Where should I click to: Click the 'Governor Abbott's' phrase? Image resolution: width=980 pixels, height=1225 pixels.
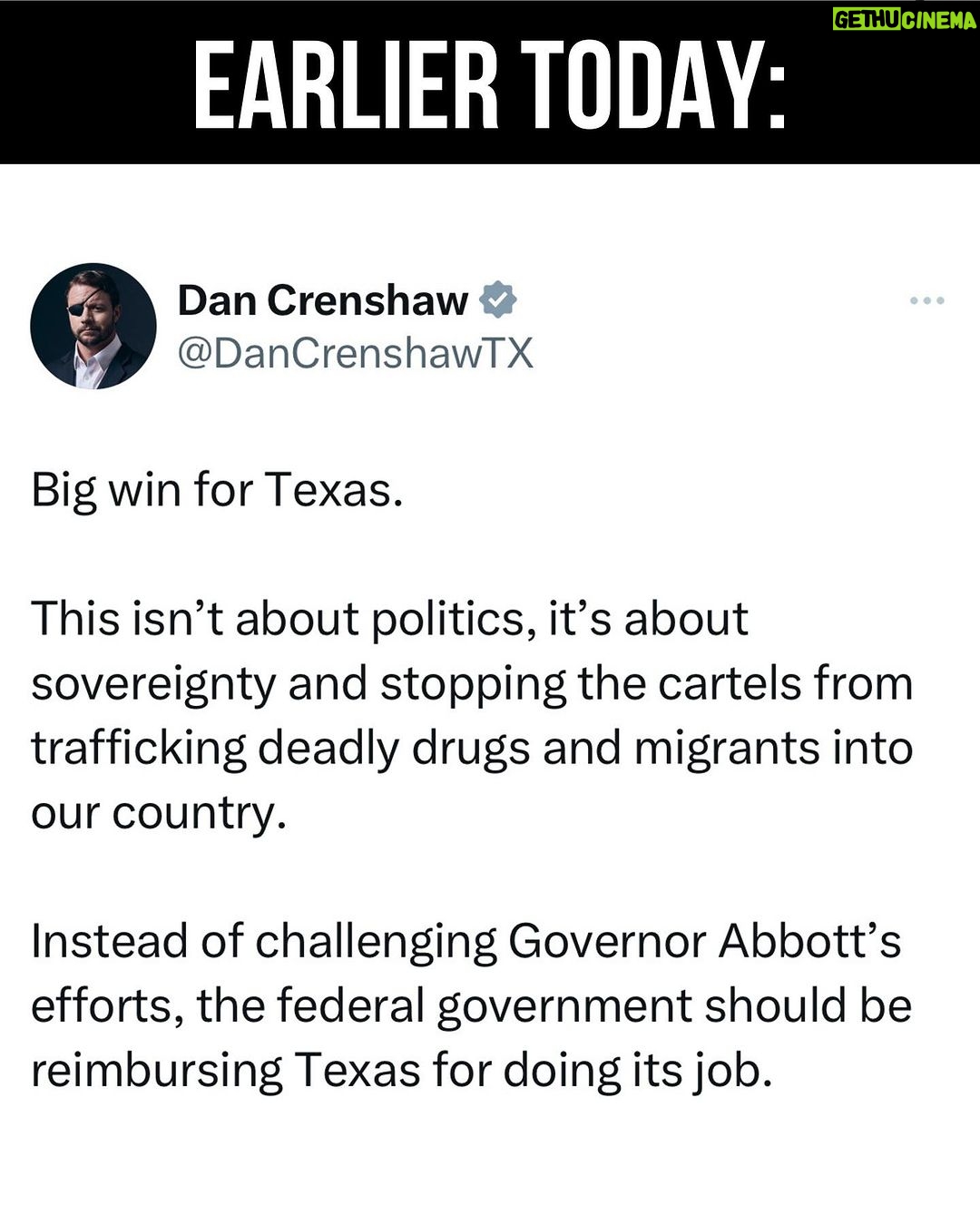click(x=704, y=942)
